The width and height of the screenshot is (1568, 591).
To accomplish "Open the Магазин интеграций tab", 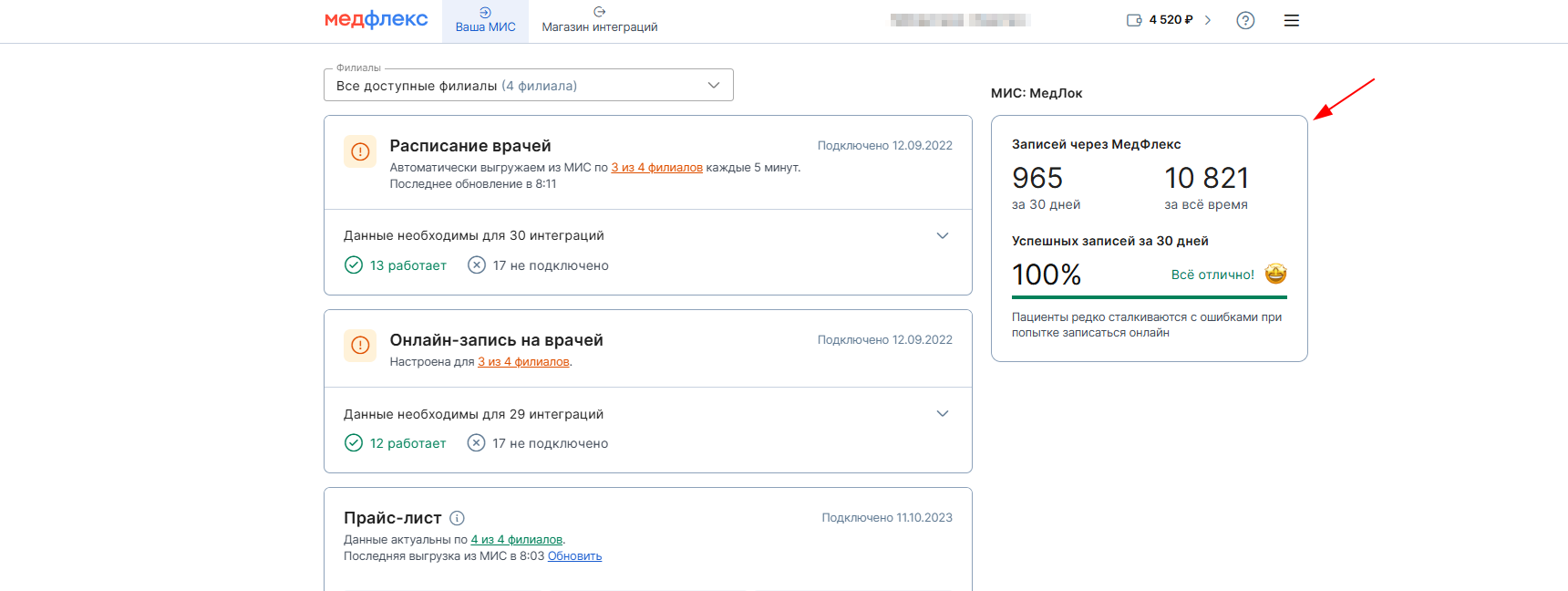I will pyautogui.click(x=600, y=20).
